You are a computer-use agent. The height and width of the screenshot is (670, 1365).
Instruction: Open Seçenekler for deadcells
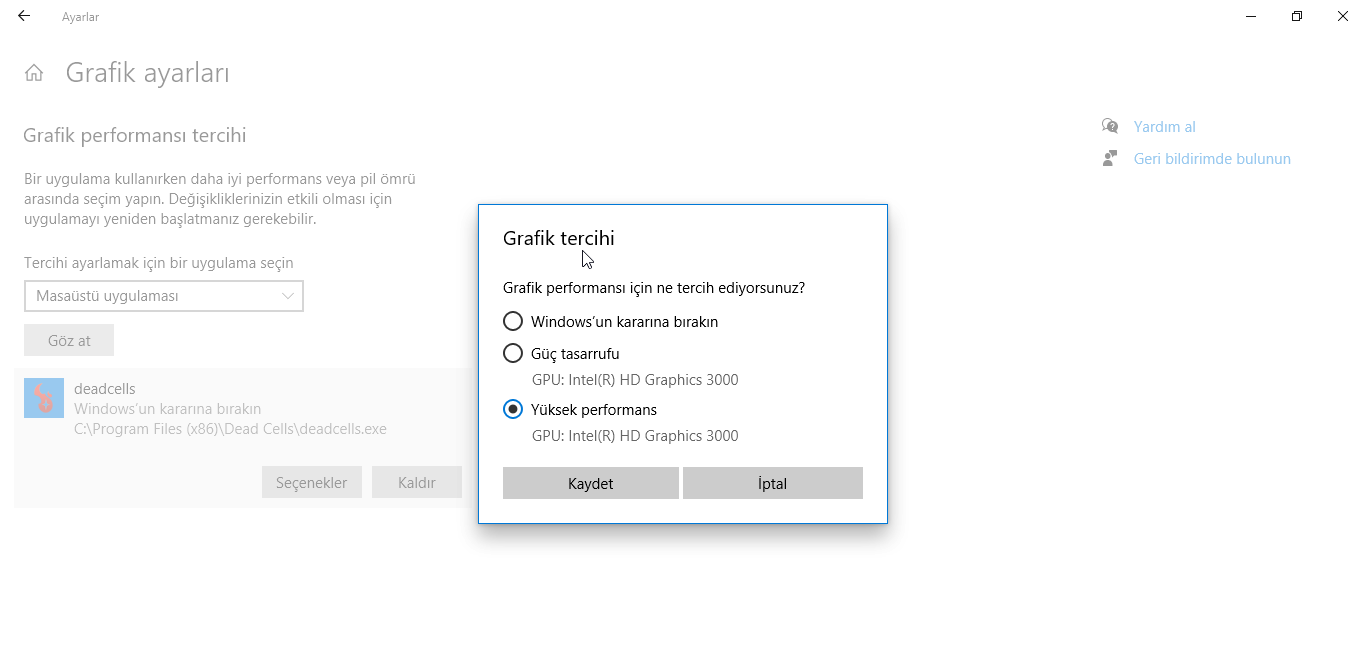tap(311, 483)
